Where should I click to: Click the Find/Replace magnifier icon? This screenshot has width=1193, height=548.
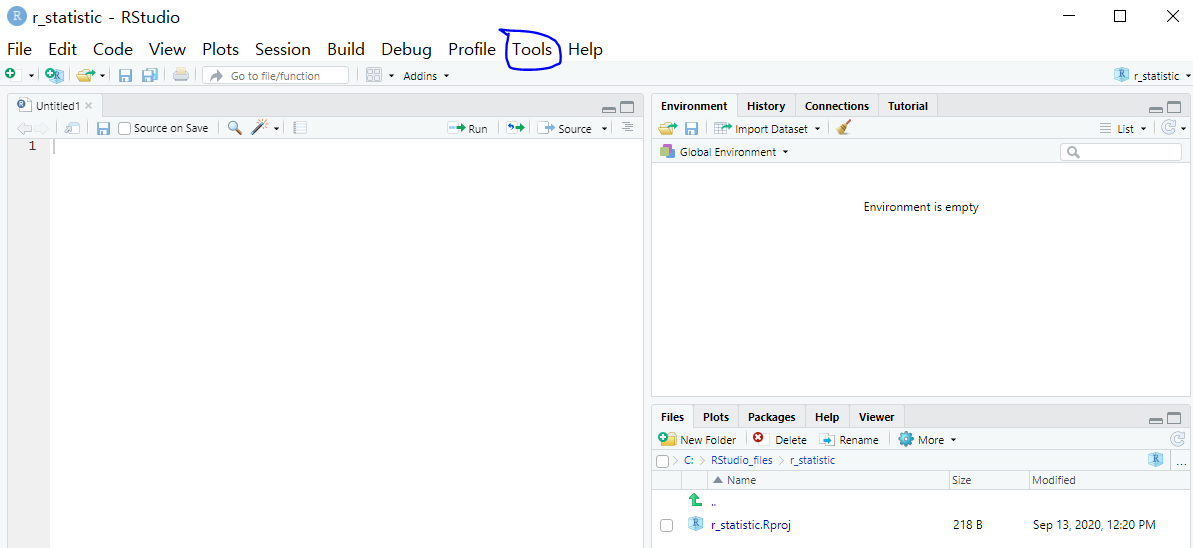tap(235, 128)
